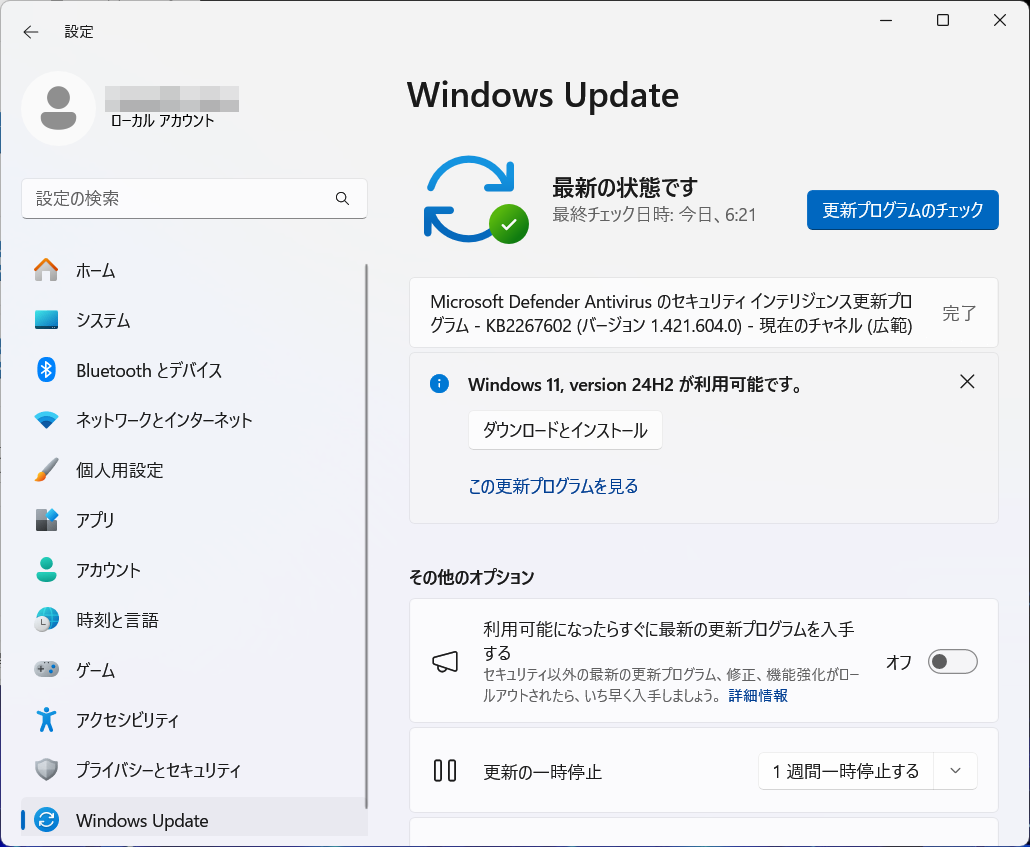Select Windows Update in sidebar
Viewport: 1030px width, 847px height.
[x=194, y=817]
